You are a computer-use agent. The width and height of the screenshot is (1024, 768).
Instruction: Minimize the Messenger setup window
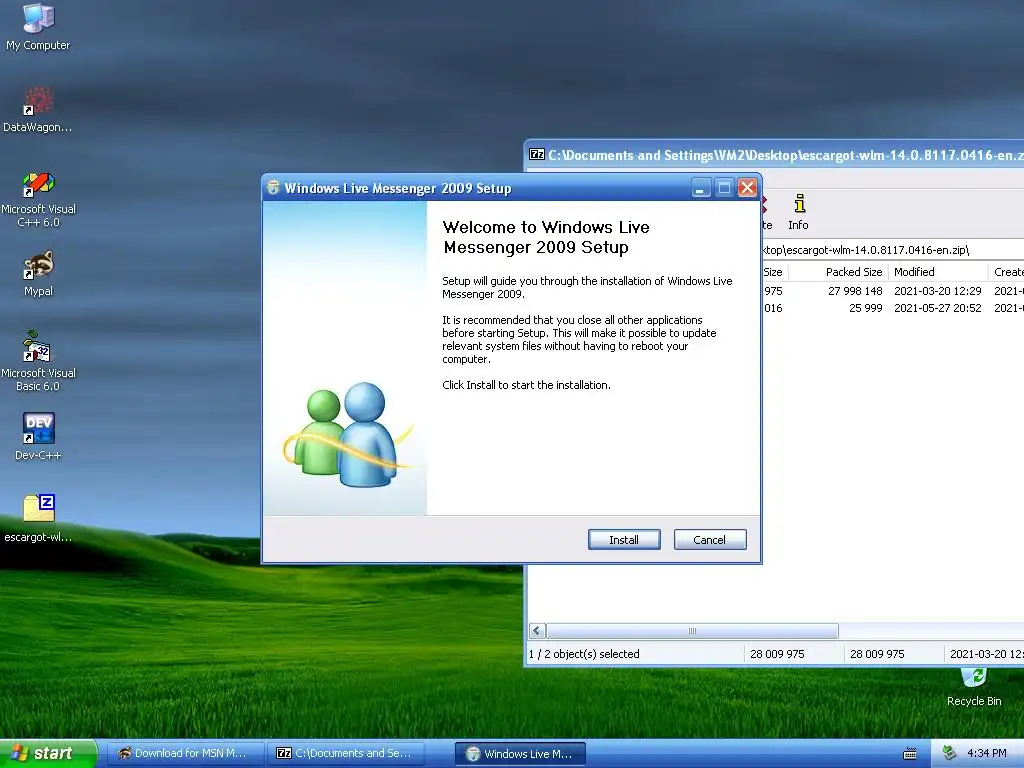(700, 188)
